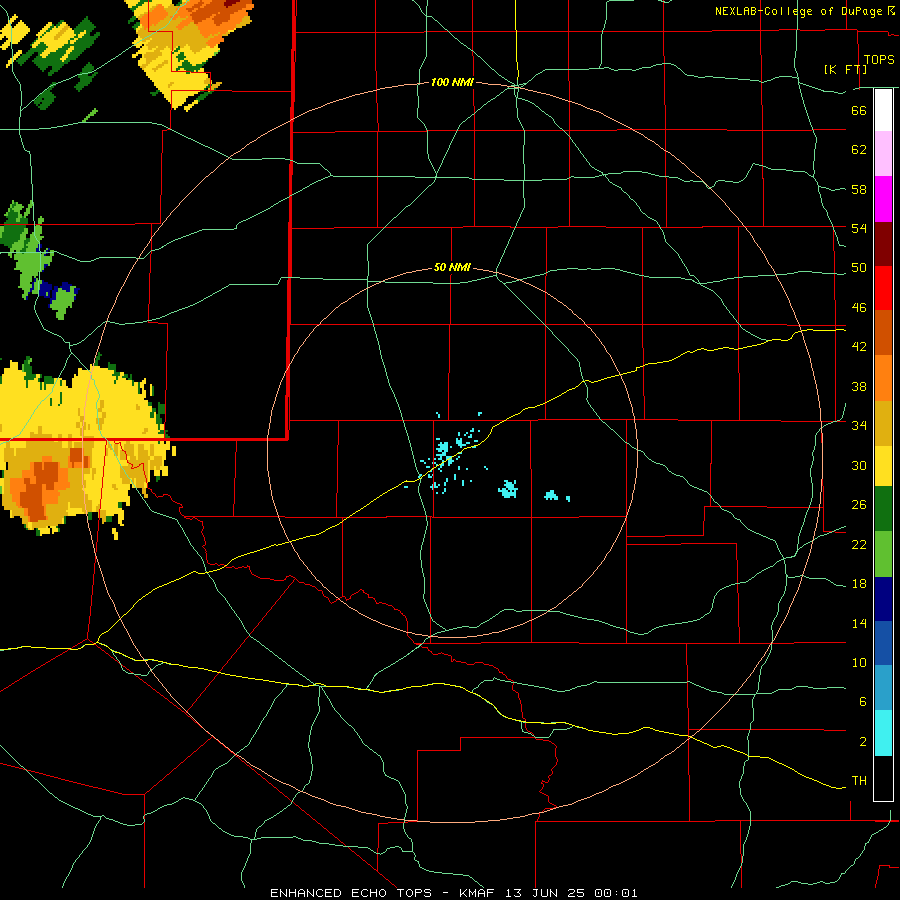Choose the light orange legend swatch

coord(883,378)
